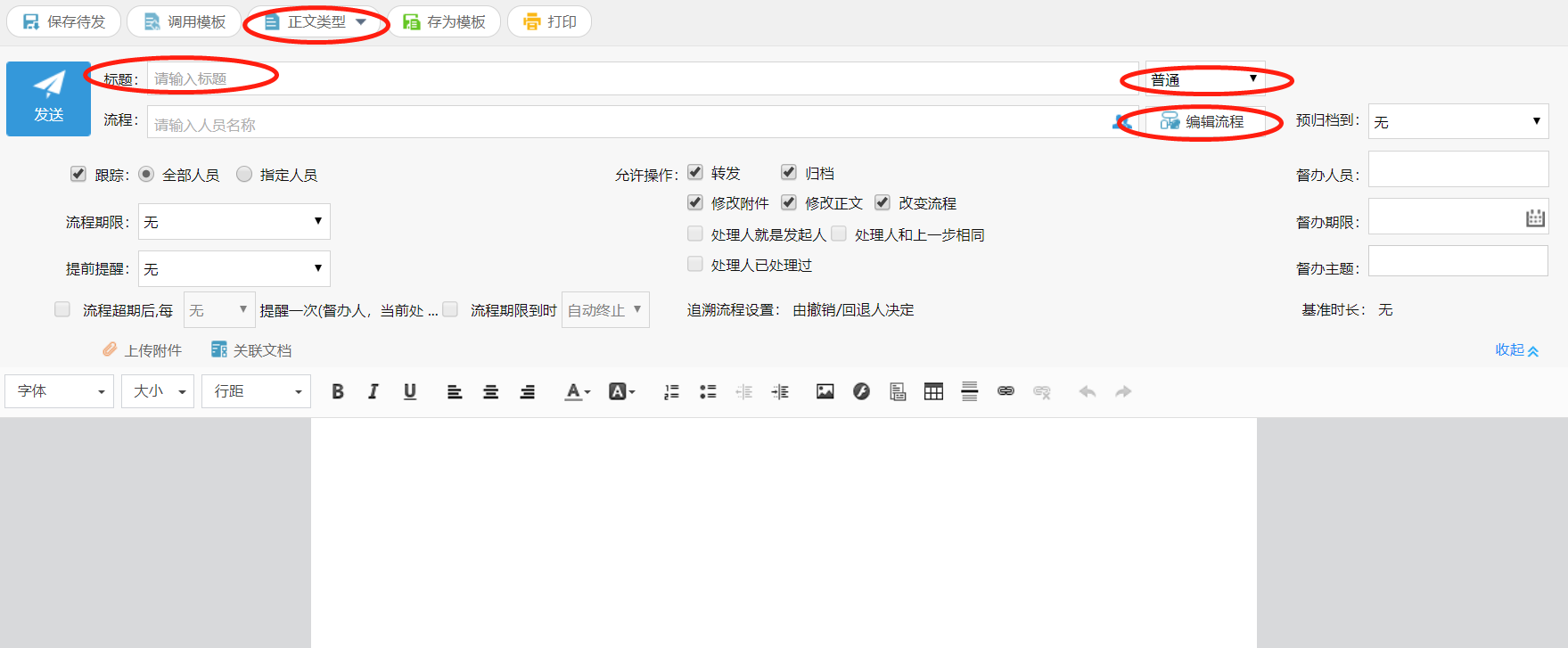The height and width of the screenshot is (648, 1568).
Task: Toggle bold text formatting
Action: coord(338,391)
